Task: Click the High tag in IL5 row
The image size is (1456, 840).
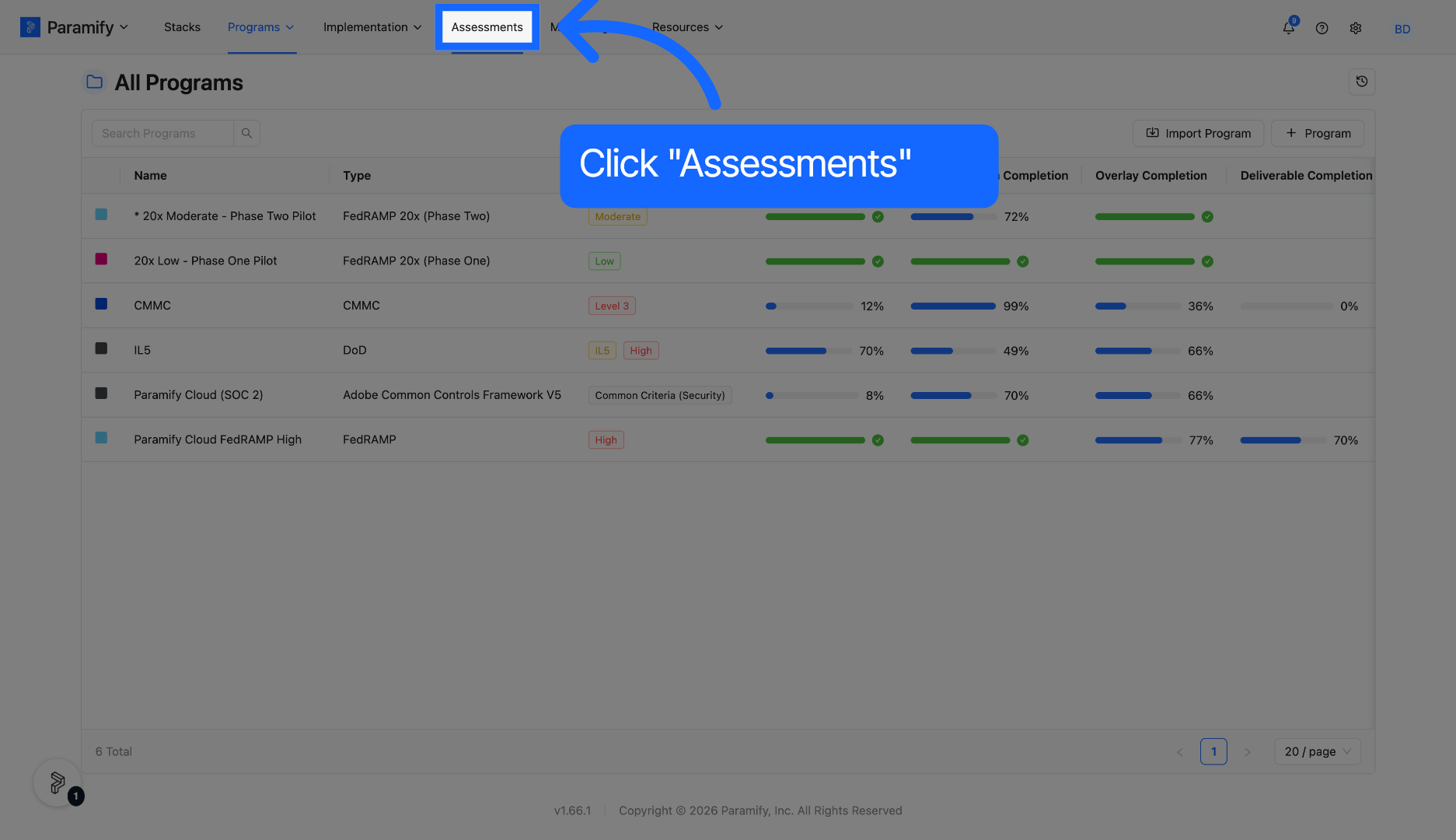Action: (x=641, y=351)
